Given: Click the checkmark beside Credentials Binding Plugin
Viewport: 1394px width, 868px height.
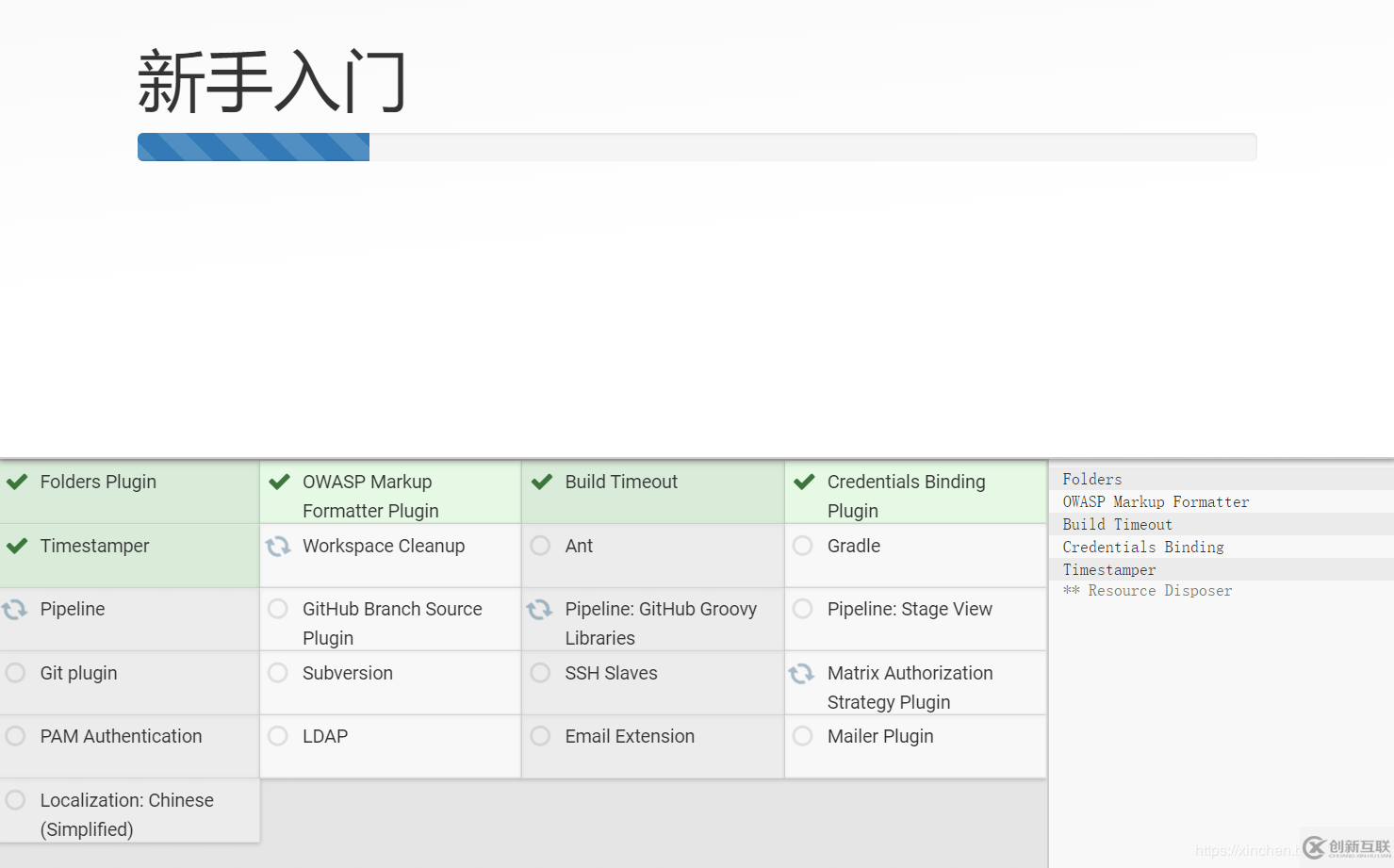Looking at the screenshot, I should click(804, 482).
